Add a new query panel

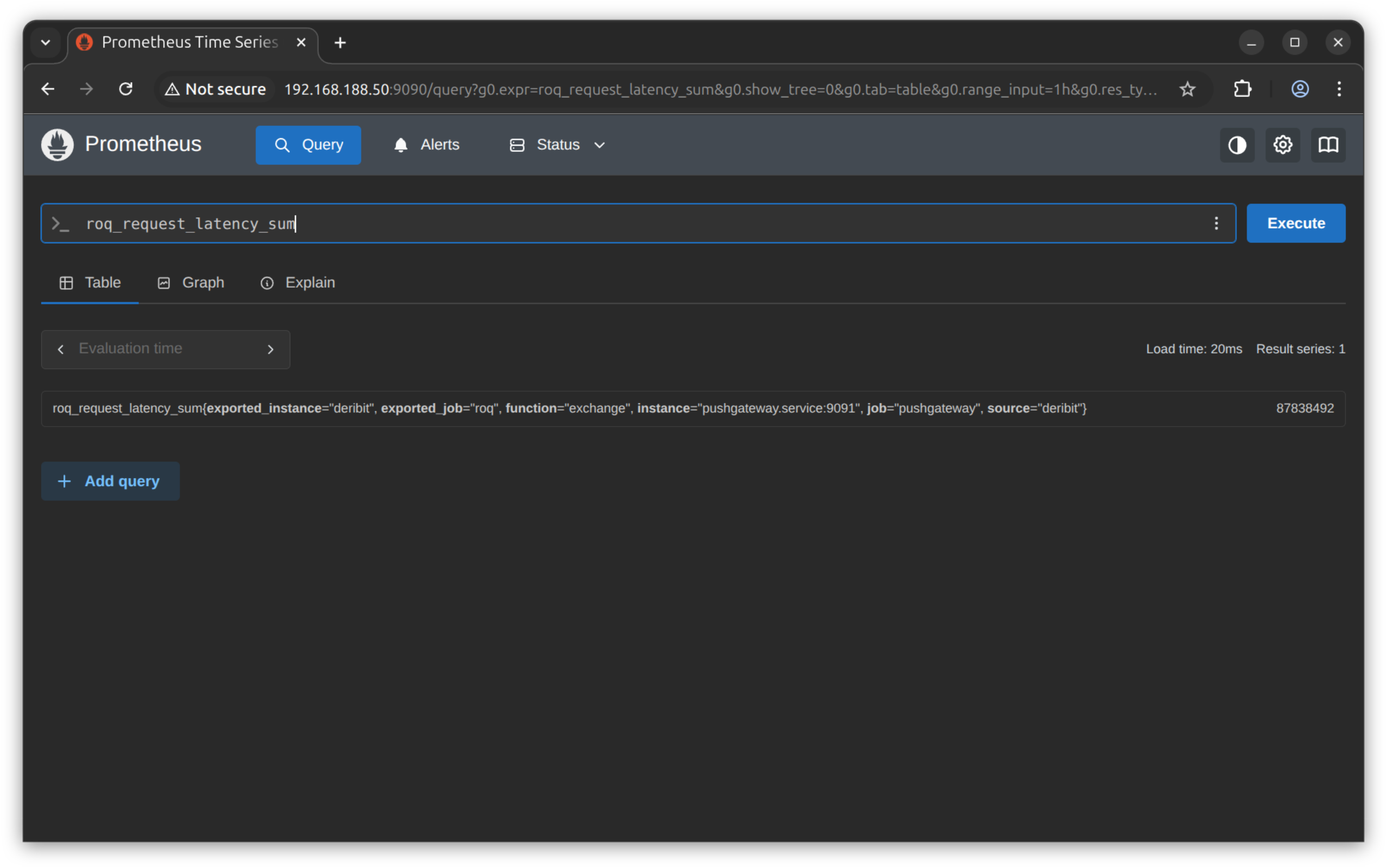click(x=110, y=481)
